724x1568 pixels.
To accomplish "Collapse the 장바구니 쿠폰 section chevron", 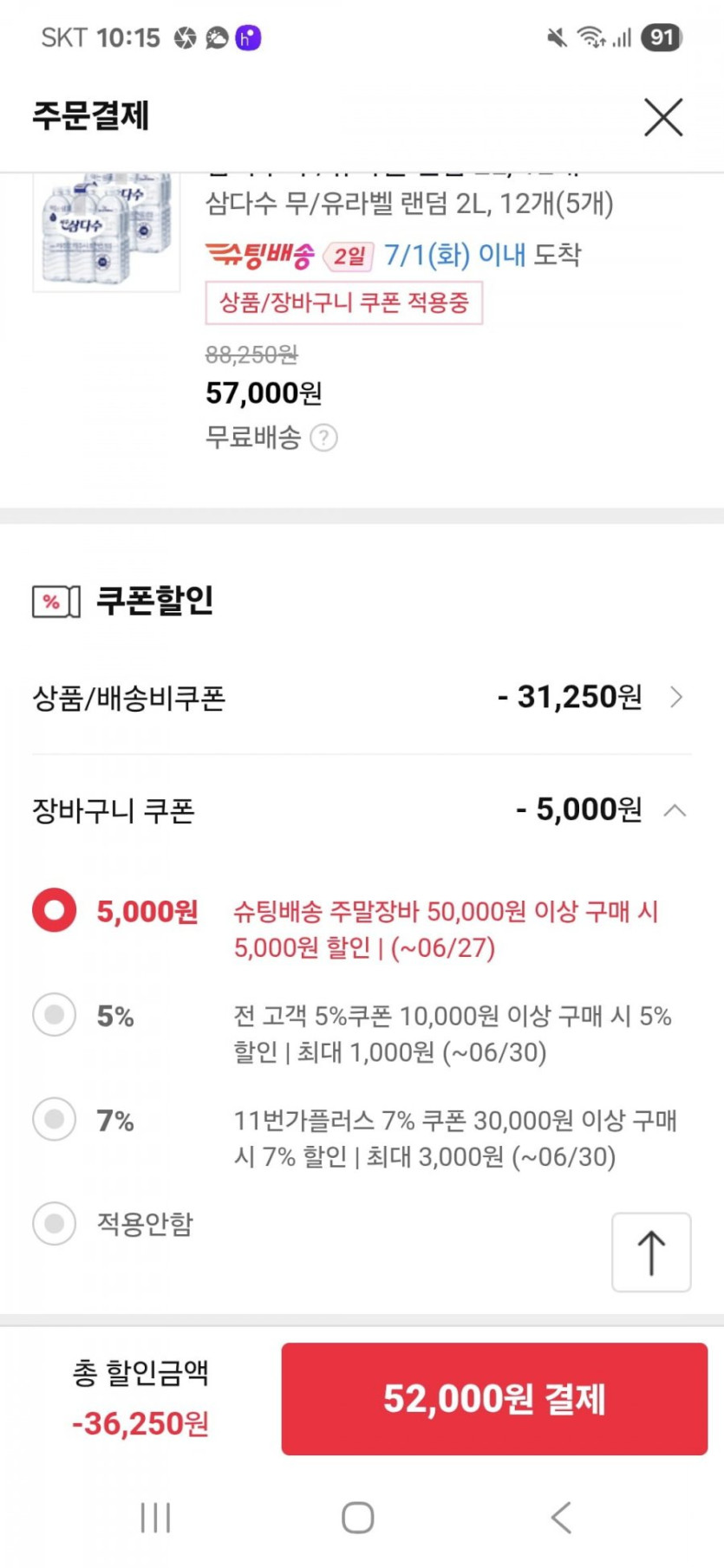I will pos(675,810).
